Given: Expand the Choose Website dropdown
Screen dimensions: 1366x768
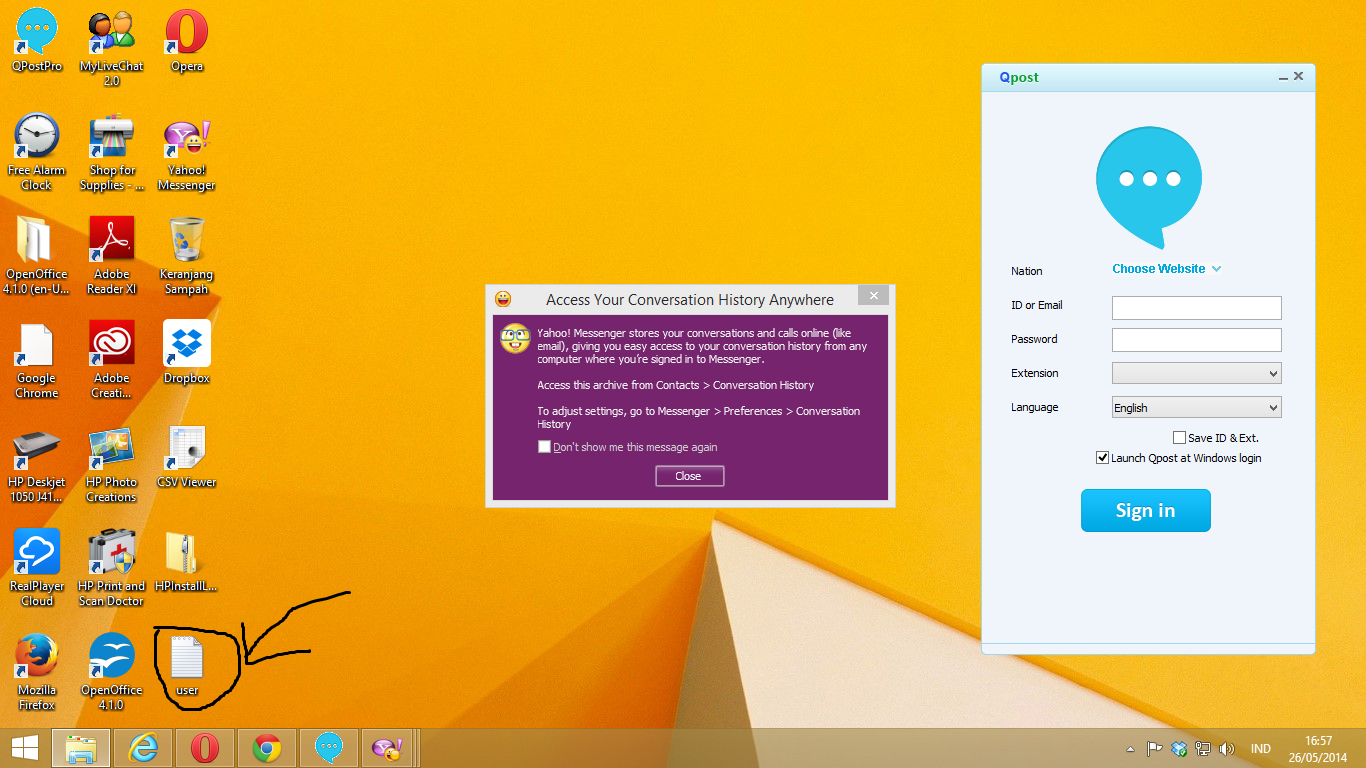Looking at the screenshot, I should coord(1166,269).
